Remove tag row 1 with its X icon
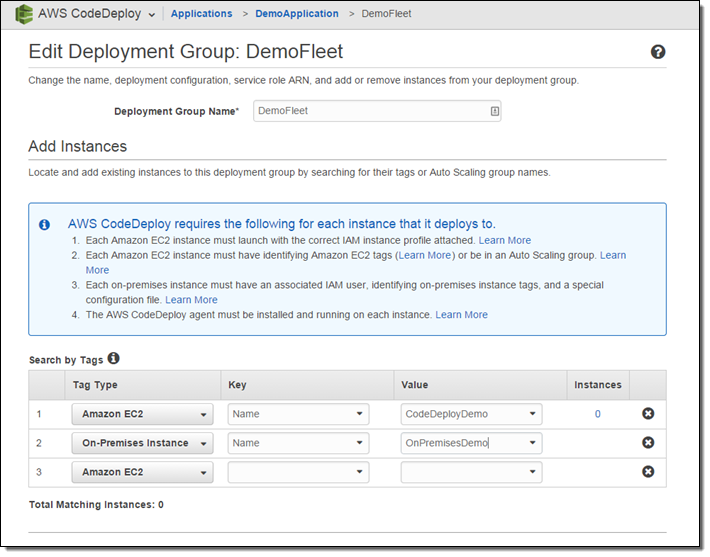This screenshot has width=710, height=557. pyautogui.click(x=647, y=414)
